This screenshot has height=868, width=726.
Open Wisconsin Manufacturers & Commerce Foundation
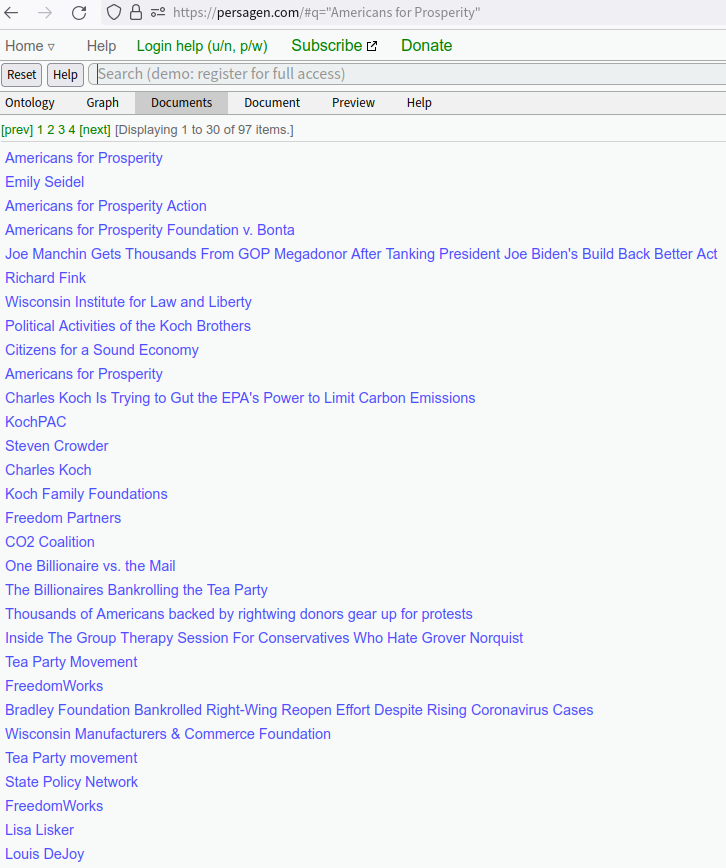click(168, 733)
